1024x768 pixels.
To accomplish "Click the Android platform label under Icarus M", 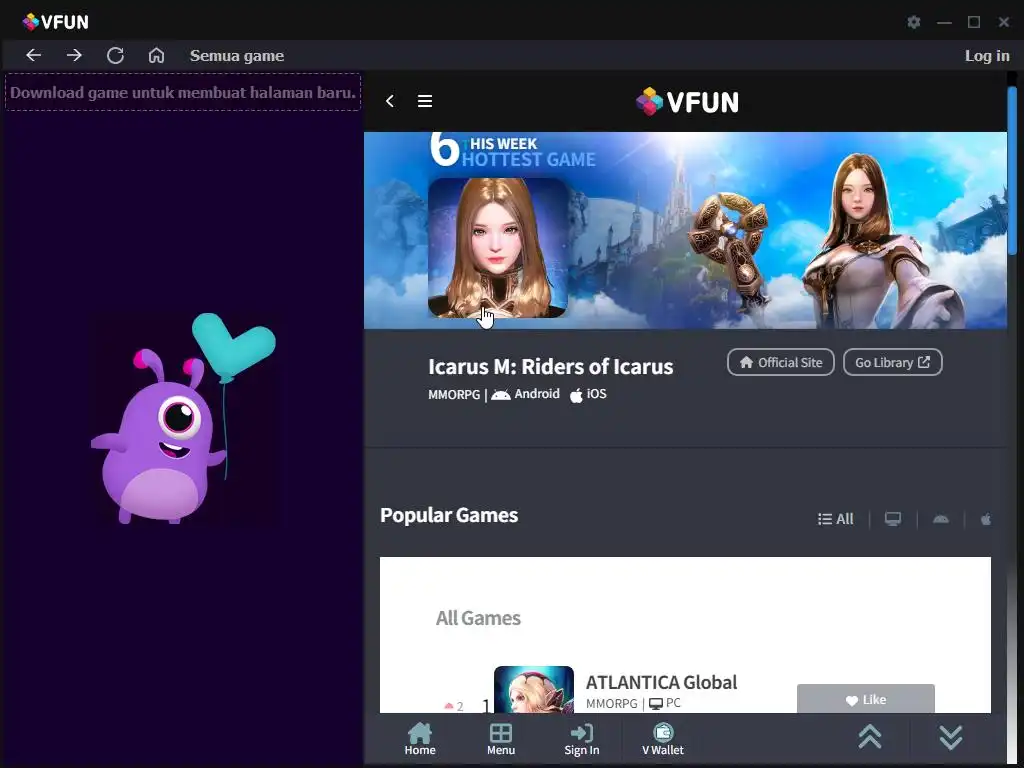I will pos(526,394).
